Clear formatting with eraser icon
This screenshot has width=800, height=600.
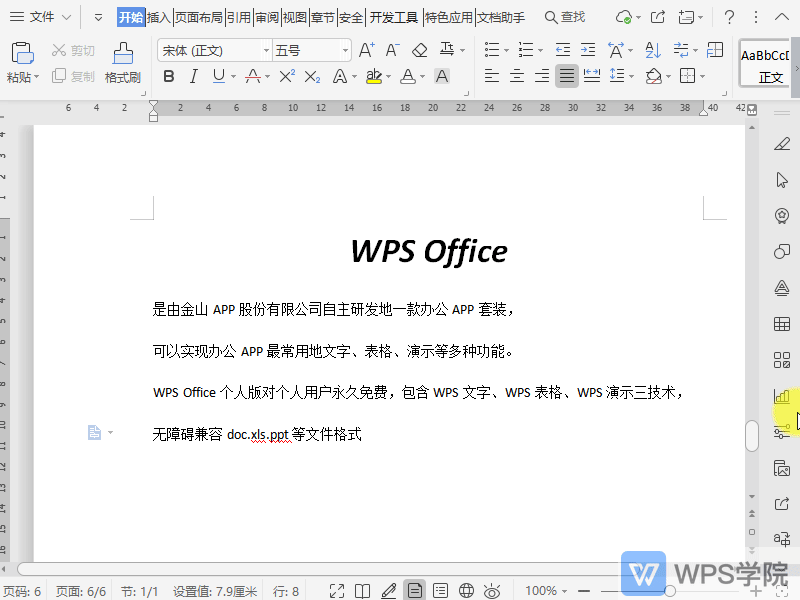[419, 50]
